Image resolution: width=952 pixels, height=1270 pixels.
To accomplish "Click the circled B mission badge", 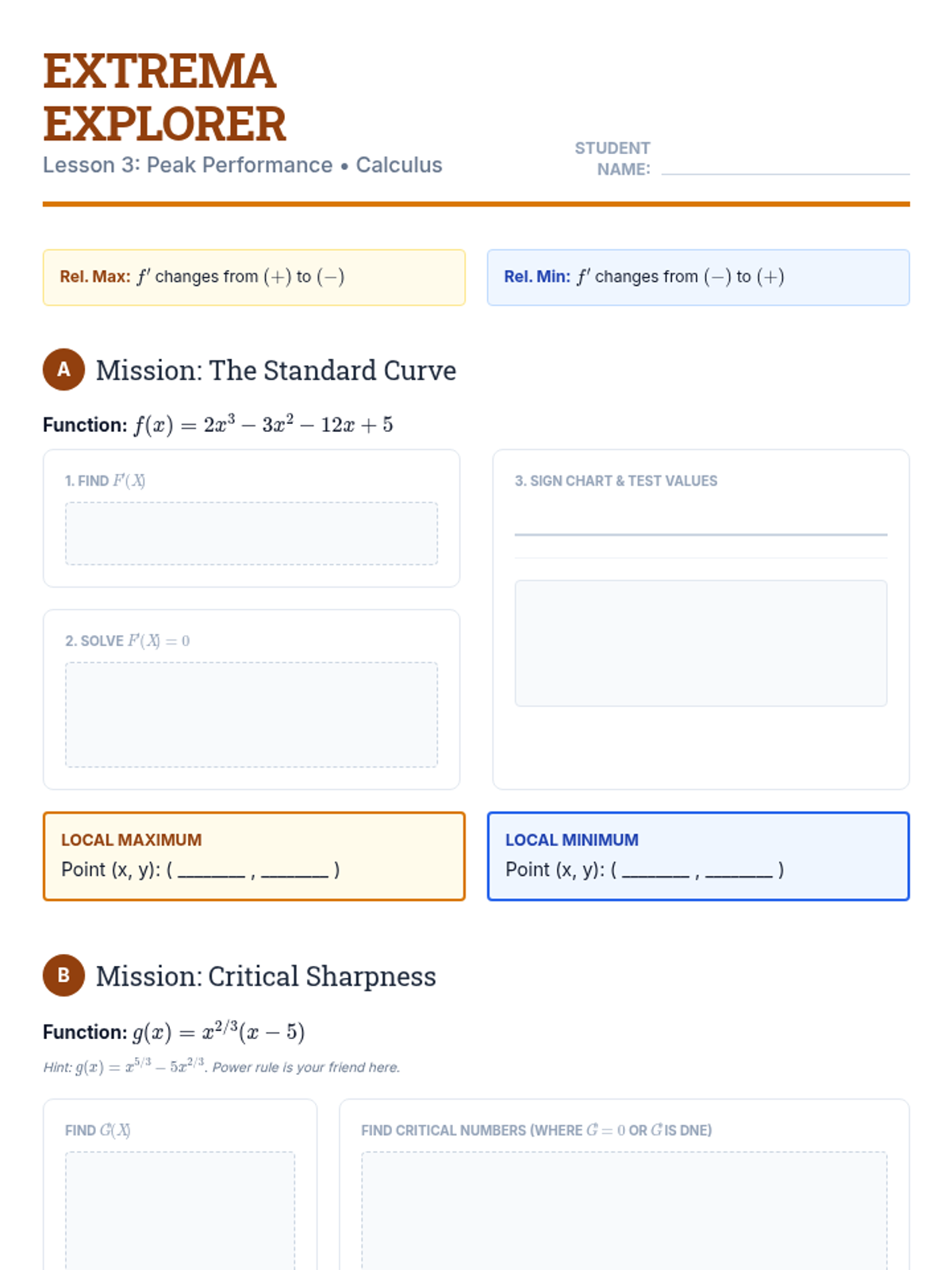I will tap(63, 976).
